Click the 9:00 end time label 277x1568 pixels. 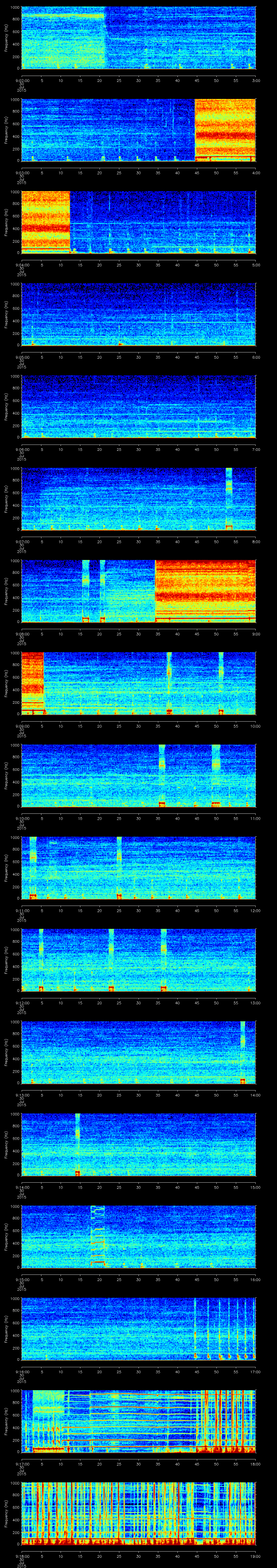(256, 634)
